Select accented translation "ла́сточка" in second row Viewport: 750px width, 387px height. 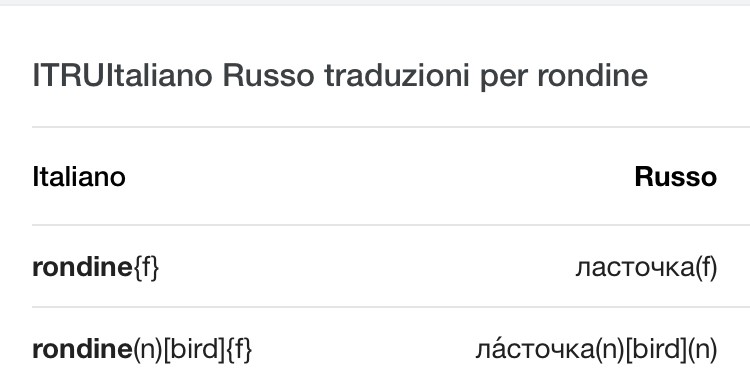tap(535, 349)
